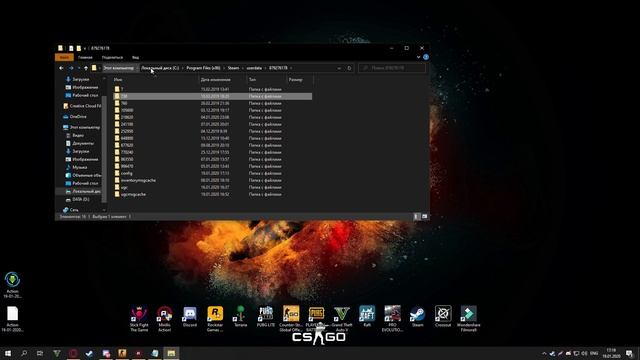
Task: Select the Action video file with green icon
Action: tap(12, 285)
